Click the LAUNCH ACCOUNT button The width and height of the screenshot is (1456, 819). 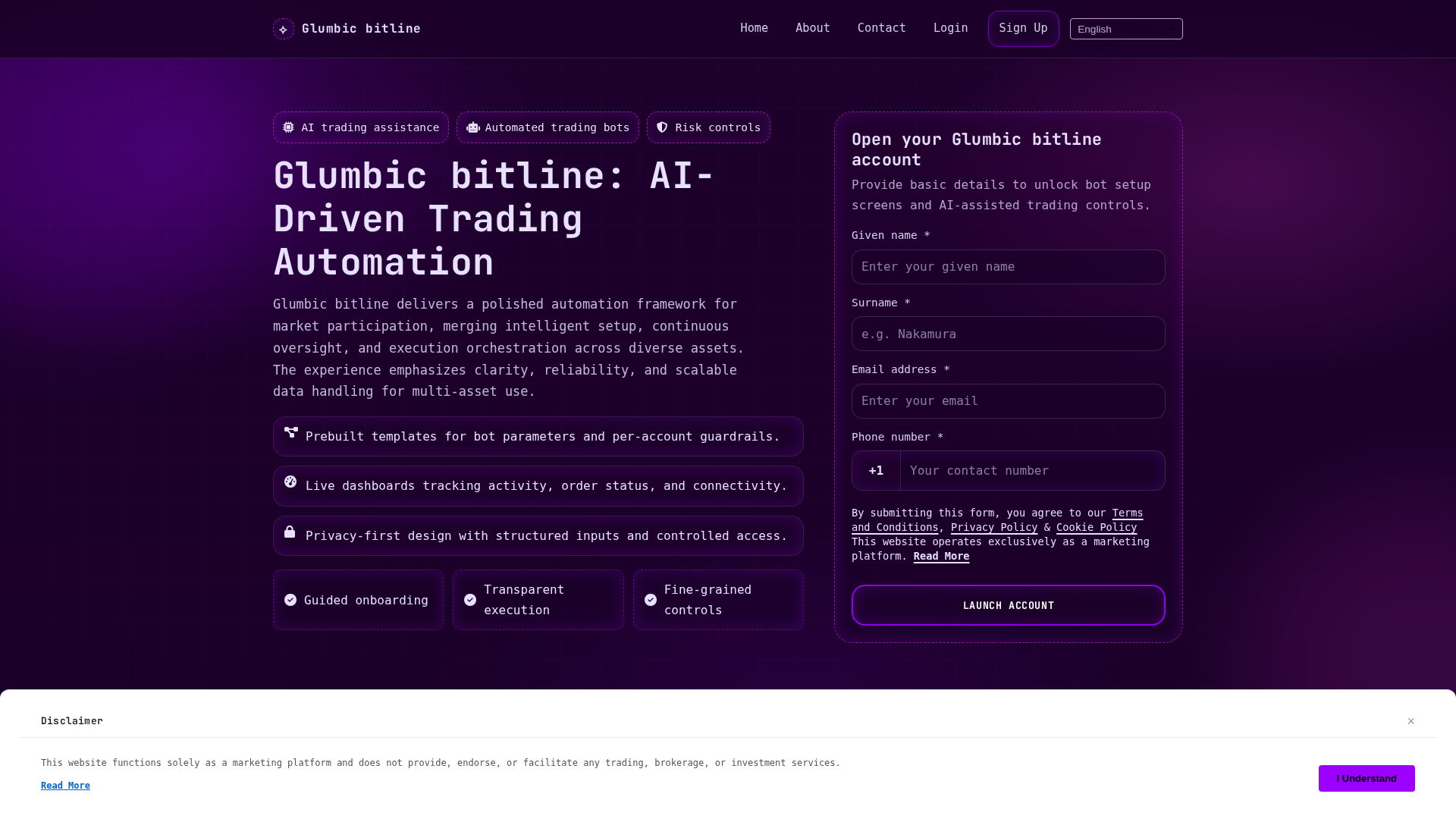click(1009, 605)
